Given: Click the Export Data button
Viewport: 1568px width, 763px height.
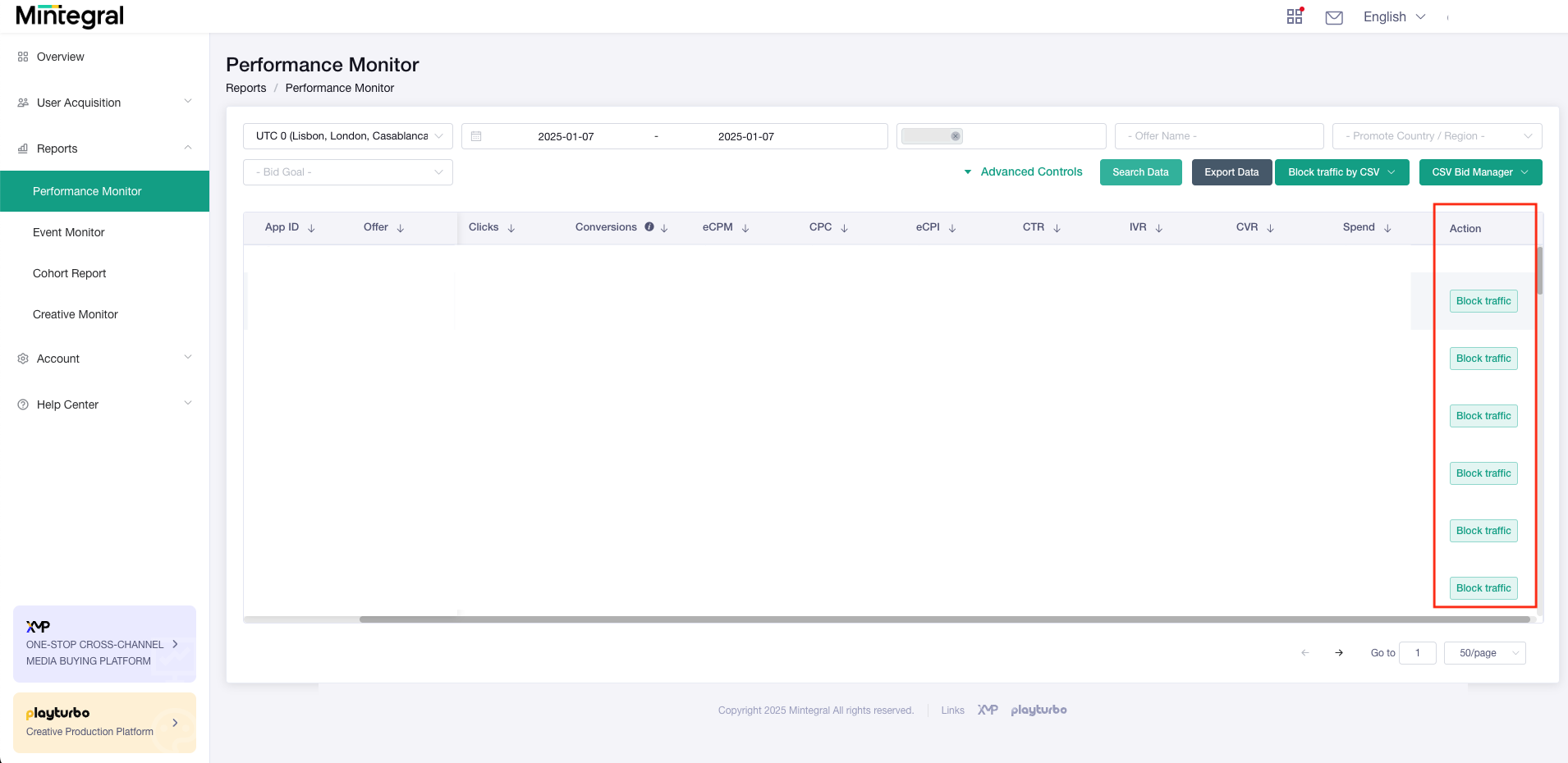Looking at the screenshot, I should (1231, 172).
